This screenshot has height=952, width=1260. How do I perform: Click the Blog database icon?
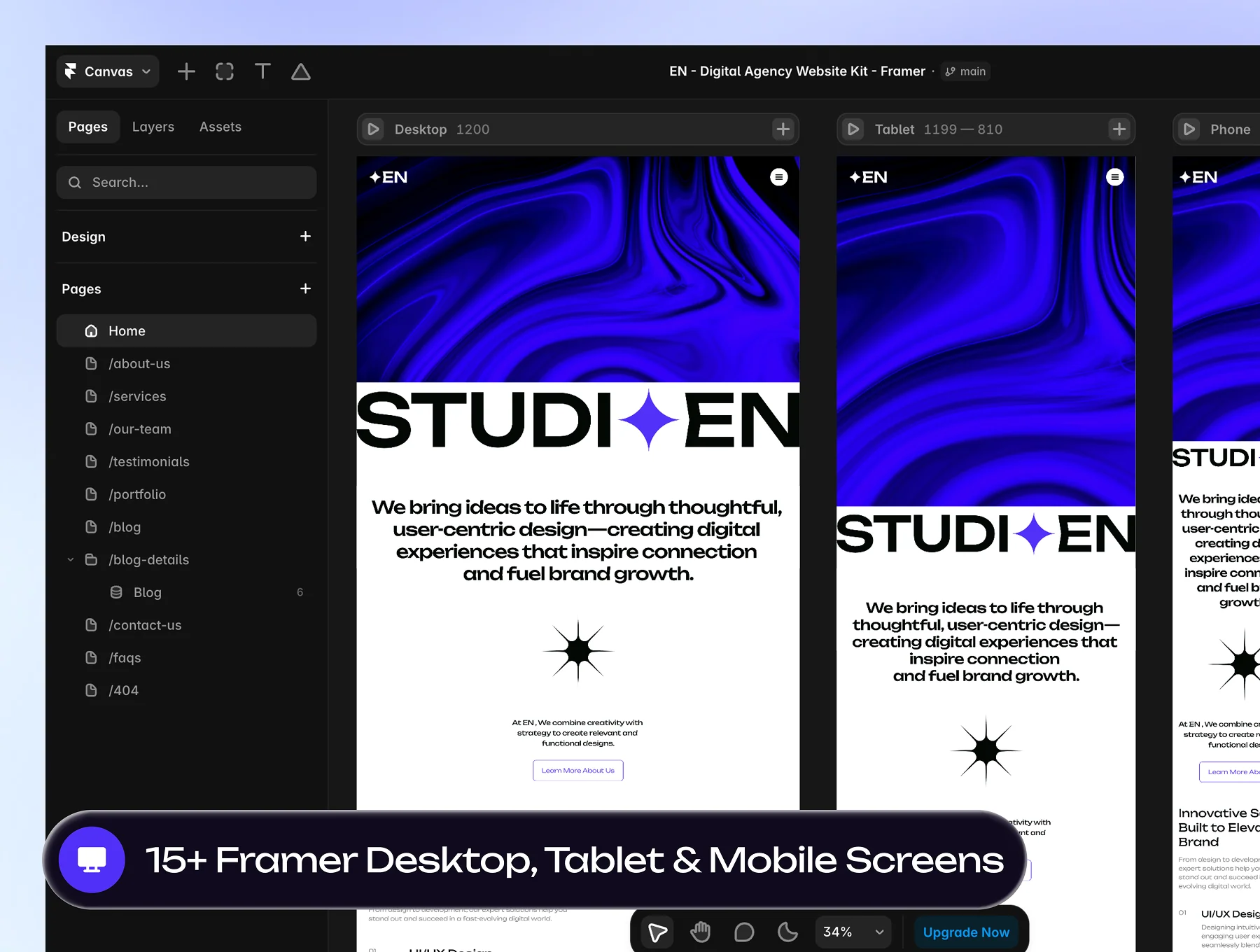pos(116,592)
